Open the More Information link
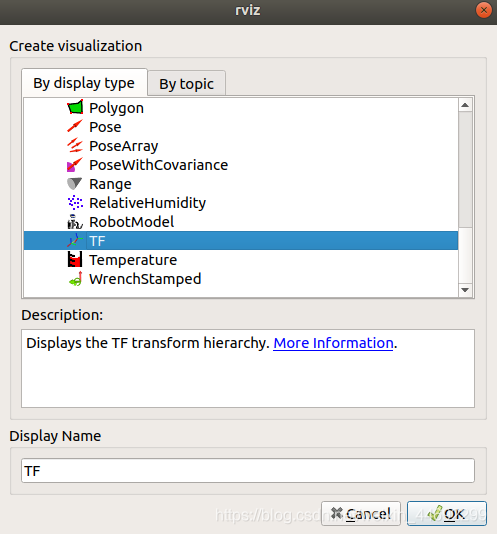The width and height of the screenshot is (497, 534). click(x=333, y=343)
